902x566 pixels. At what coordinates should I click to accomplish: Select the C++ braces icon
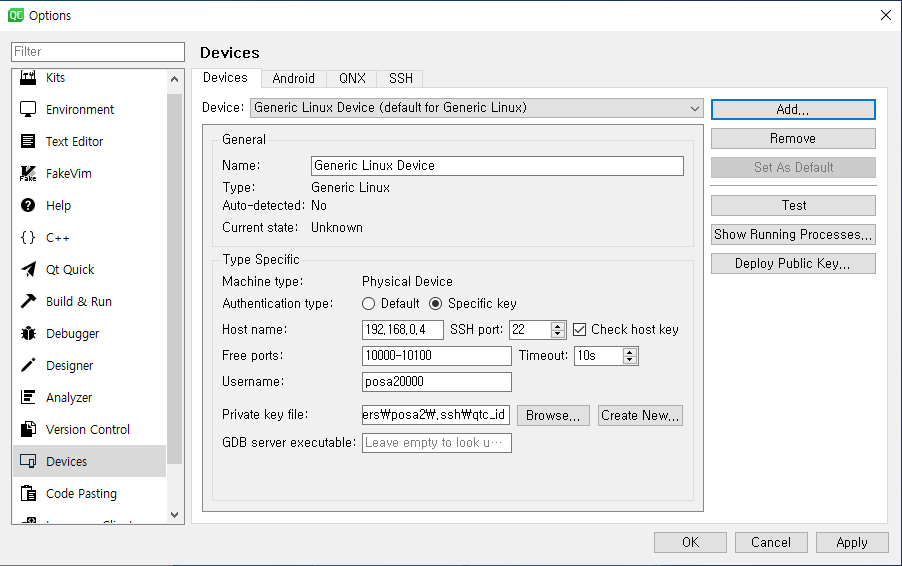coord(28,238)
